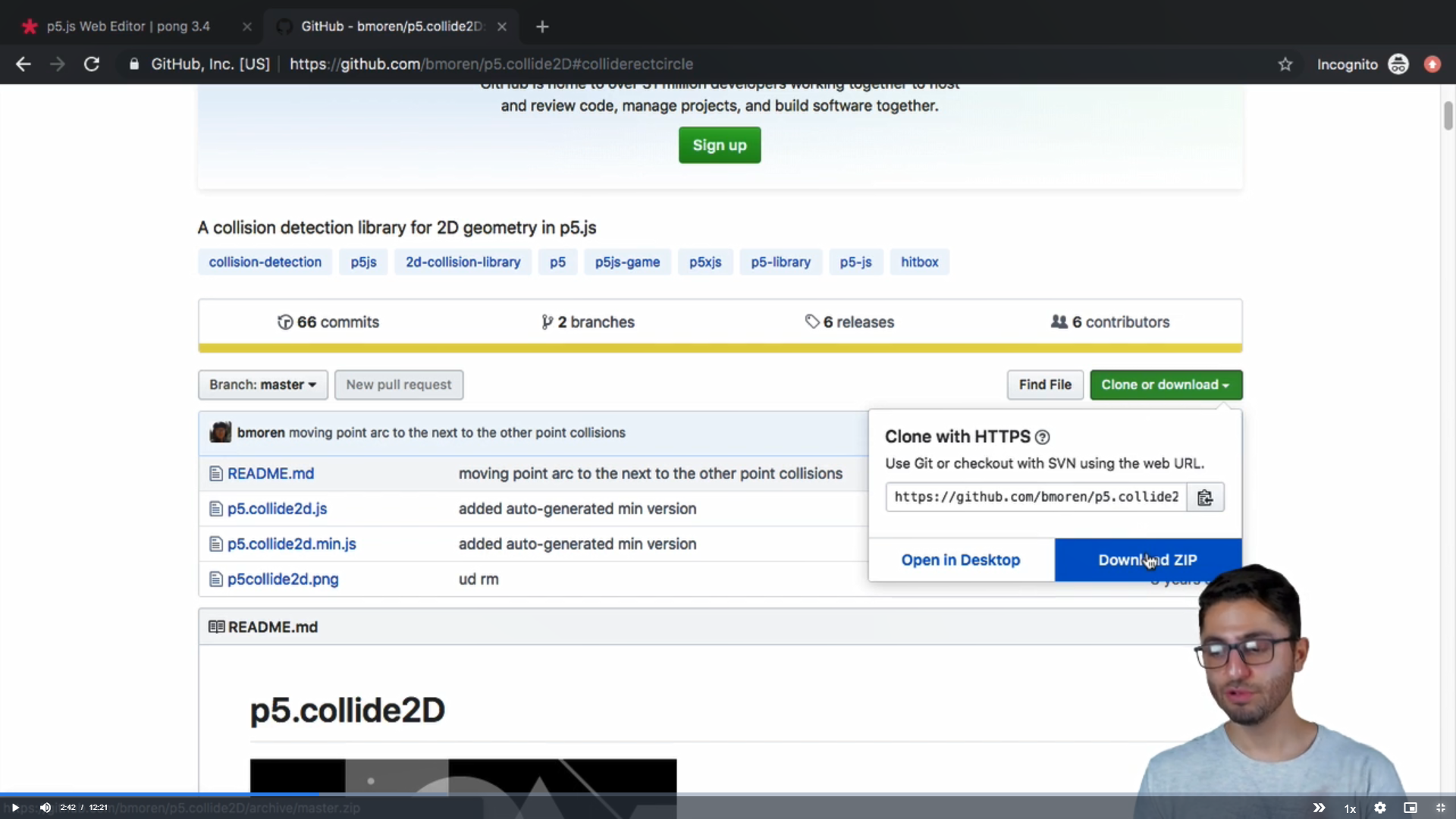
Task: Click the book icon in README.md header
Action: (216, 627)
